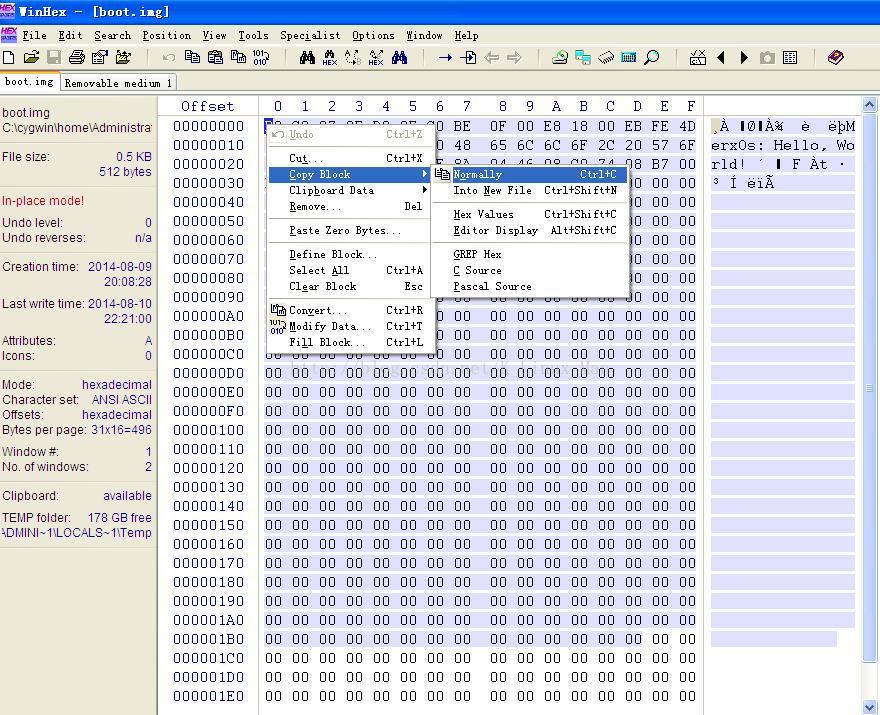Click the Back left-arrow toolbar icon
This screenshot has width=880, height=715.
[492, 57]
